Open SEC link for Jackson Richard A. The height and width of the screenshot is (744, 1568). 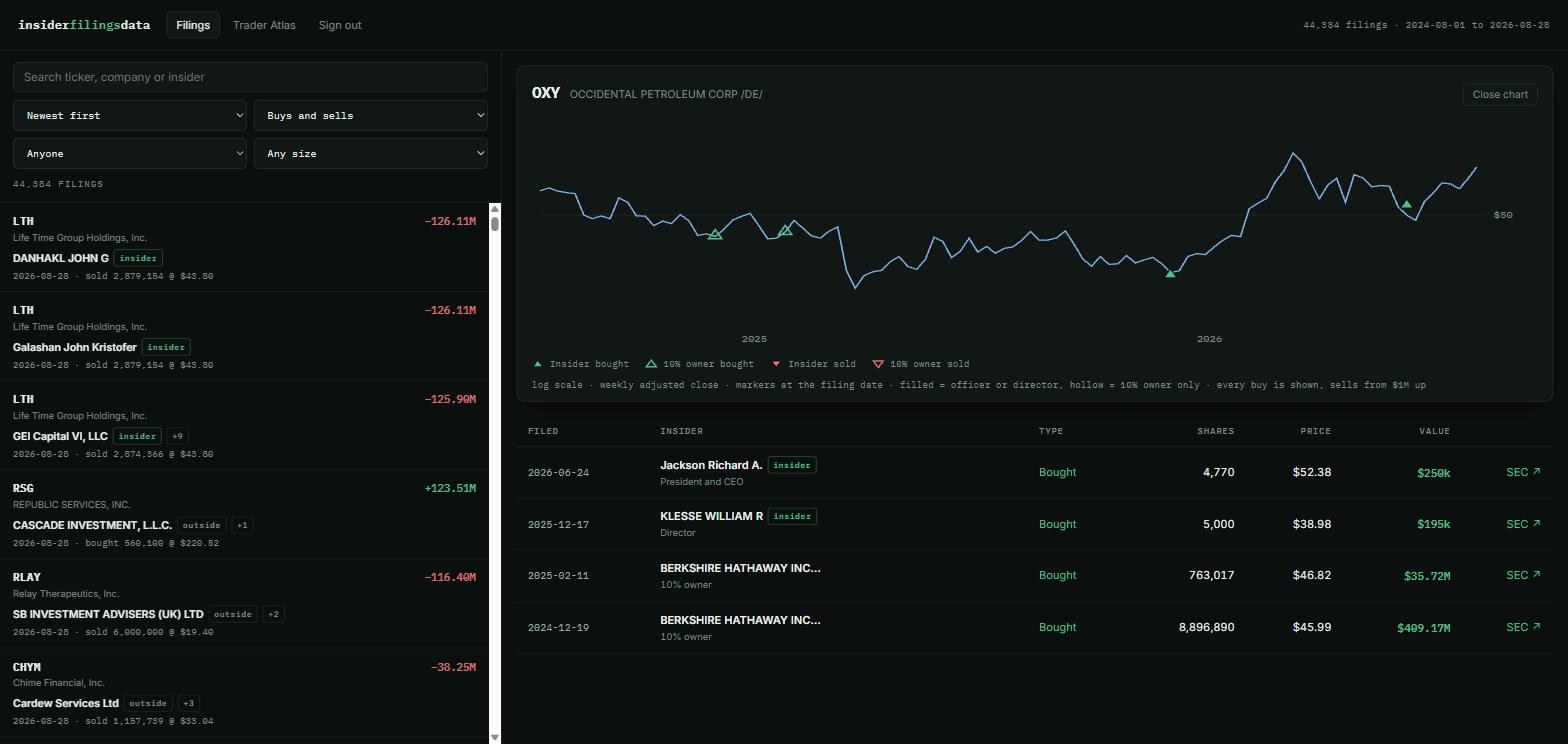pos(1523,472)
